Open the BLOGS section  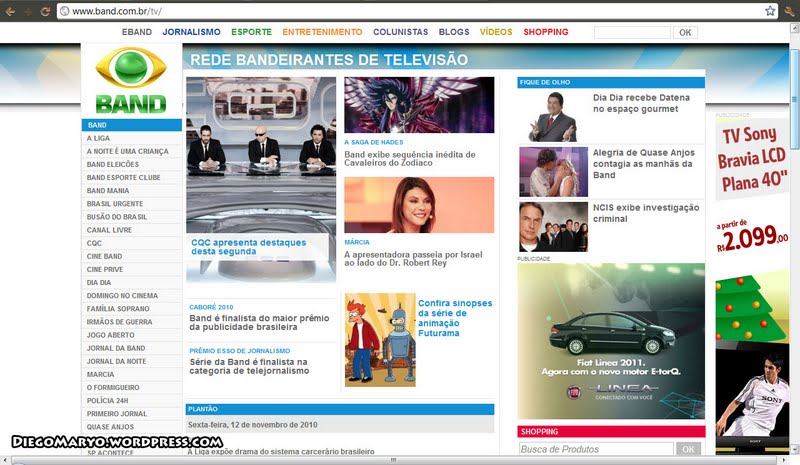pos(454,32)
